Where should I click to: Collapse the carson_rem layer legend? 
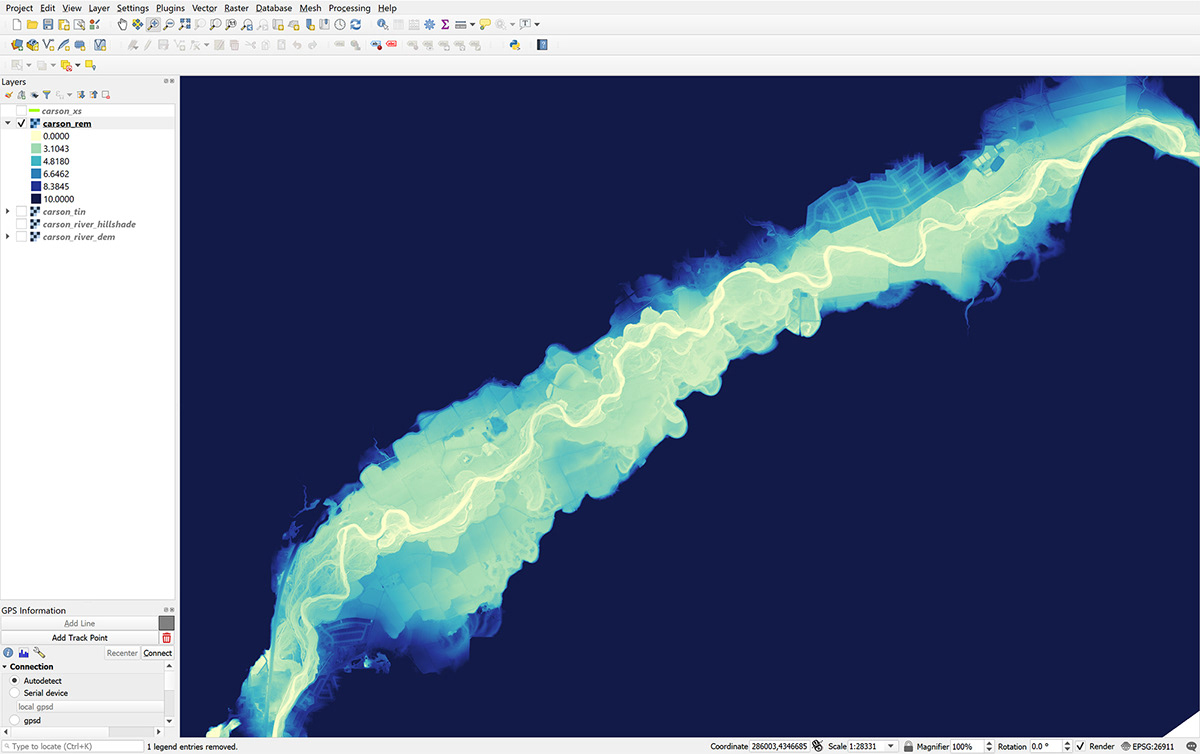(7, 123)
